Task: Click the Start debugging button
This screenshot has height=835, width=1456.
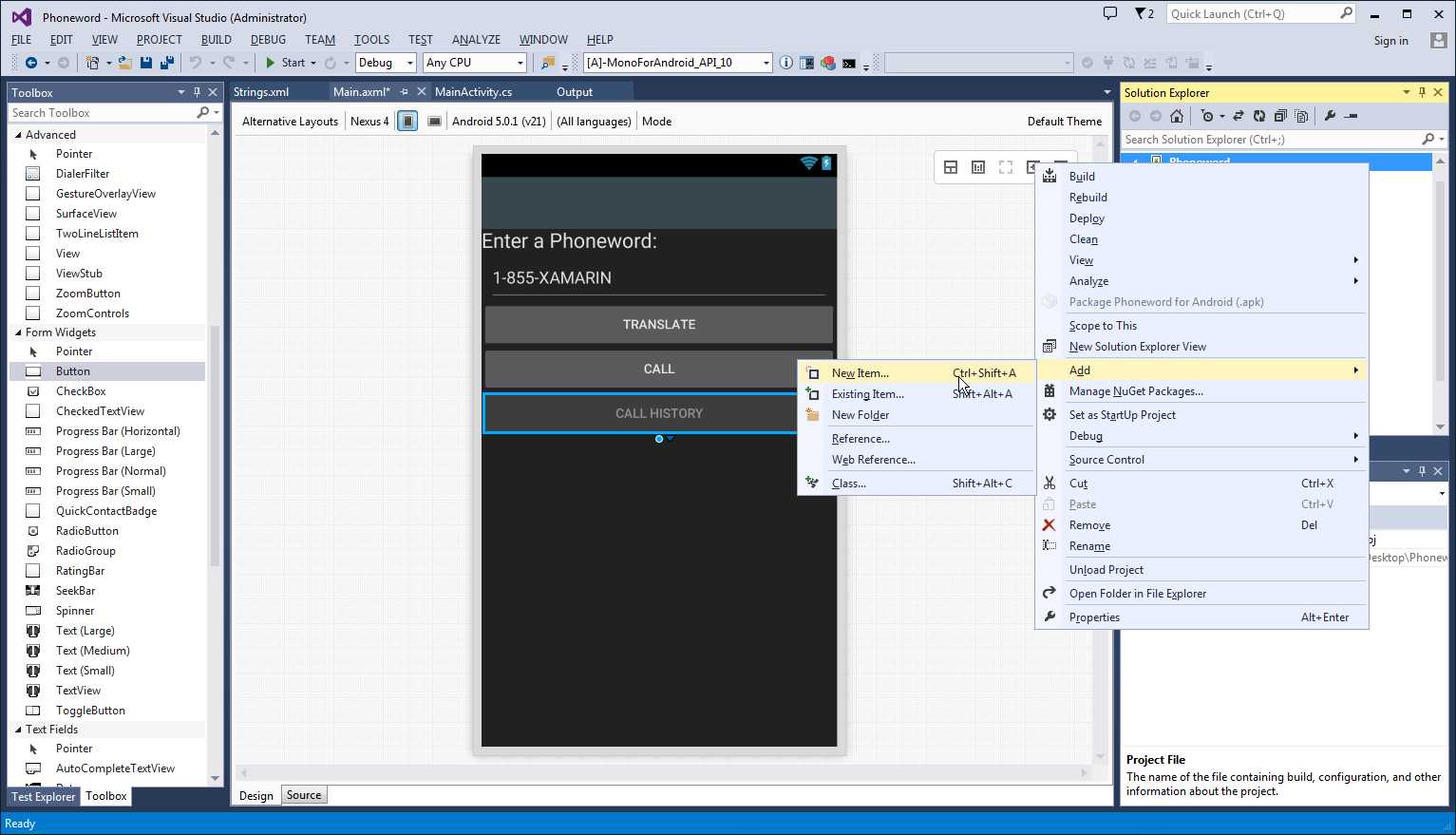Action: pos(285,63)
